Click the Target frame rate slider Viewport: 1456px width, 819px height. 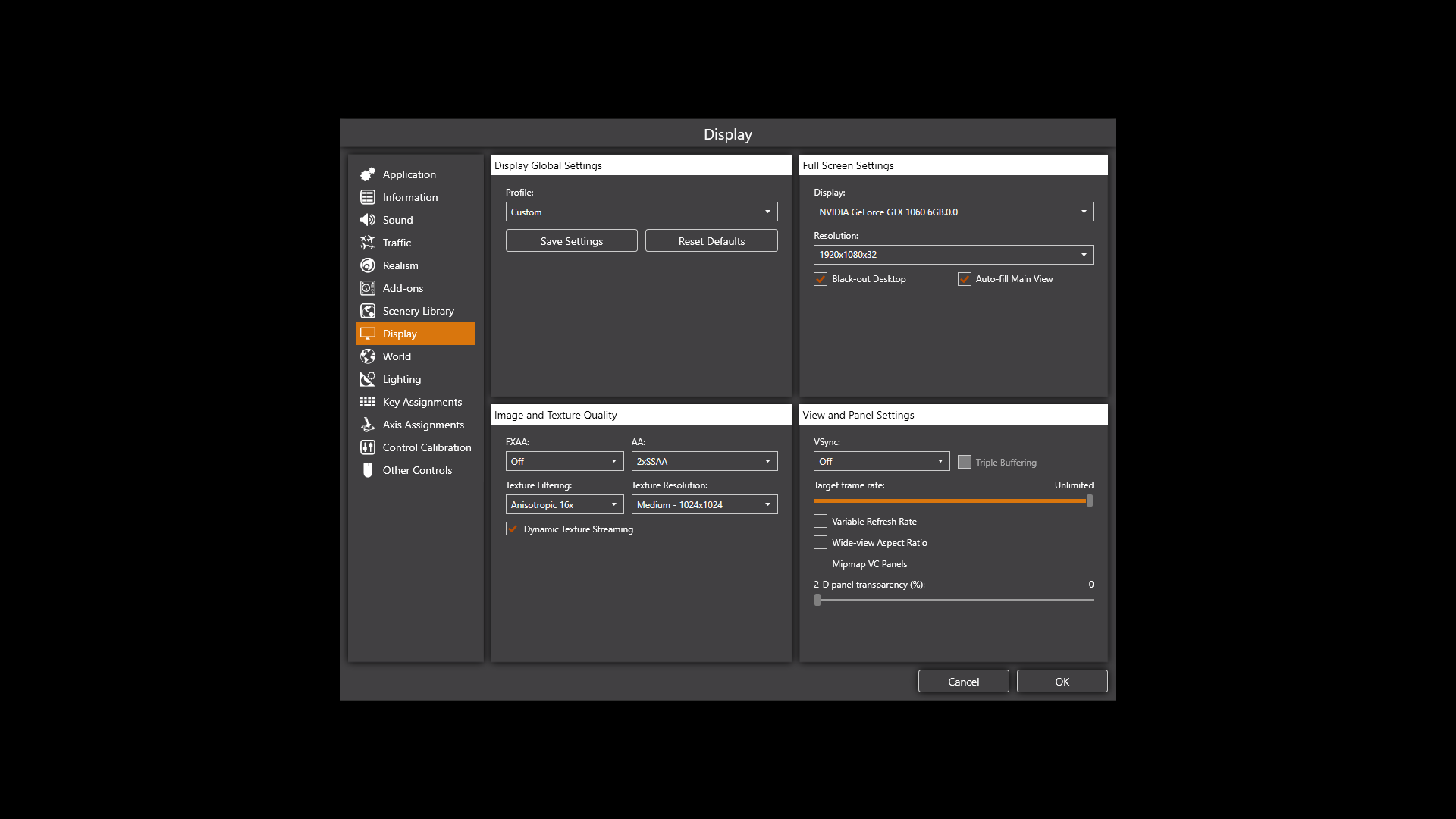click(x=953, y=500)
